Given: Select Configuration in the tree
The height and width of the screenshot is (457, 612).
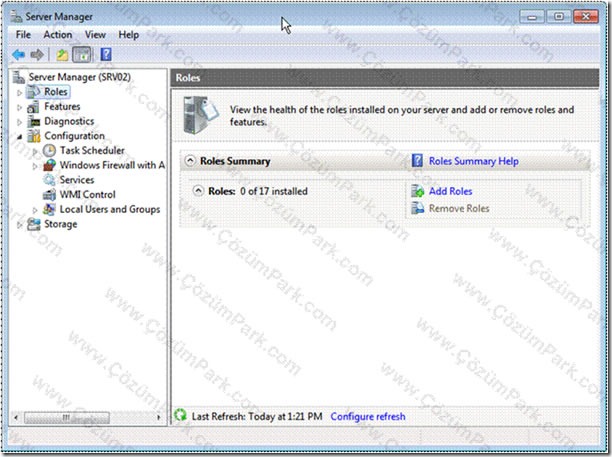Looking at the screenshot, I should (74, 136).
